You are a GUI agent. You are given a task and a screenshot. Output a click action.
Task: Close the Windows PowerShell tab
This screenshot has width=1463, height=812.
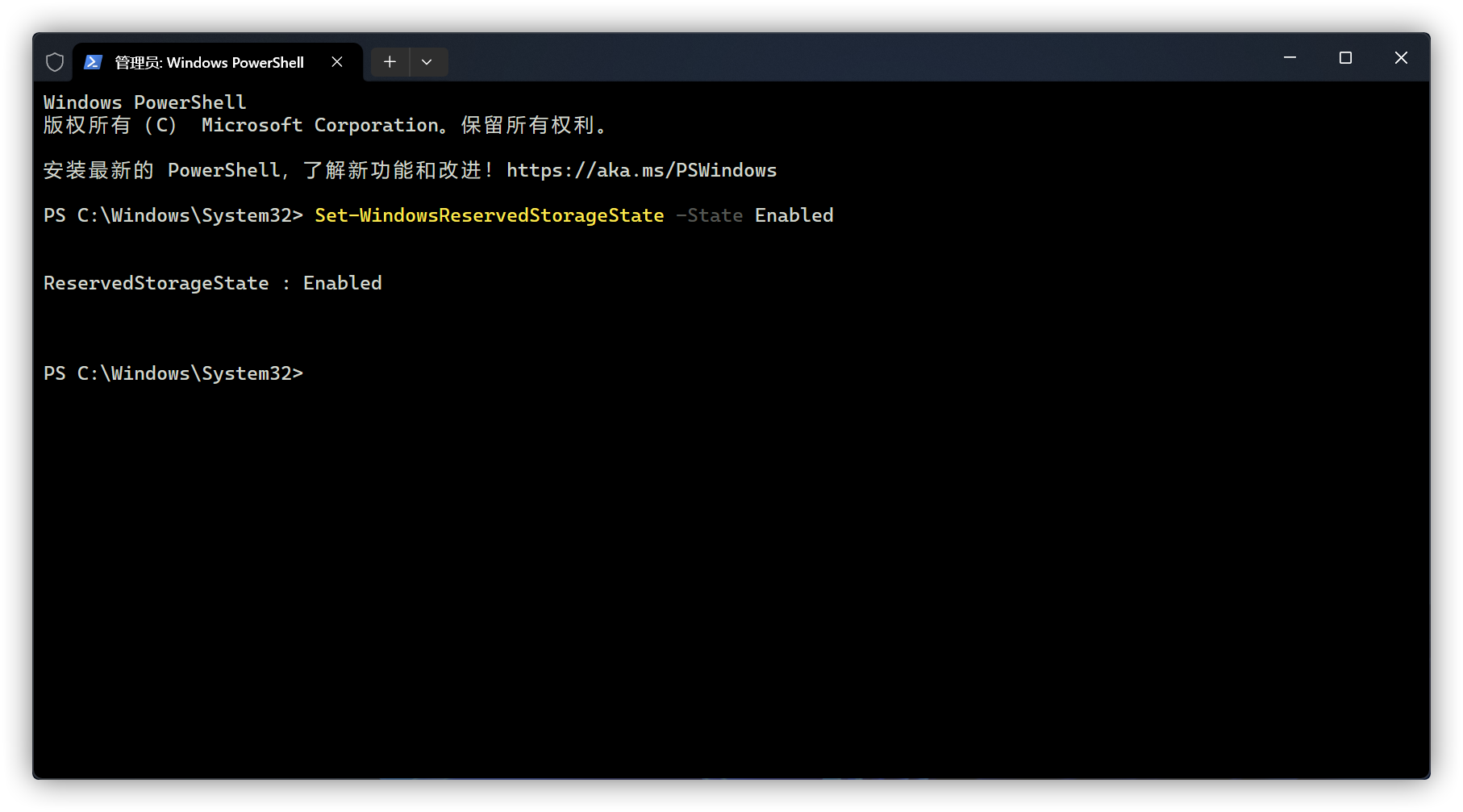click(x=337, y=61)
